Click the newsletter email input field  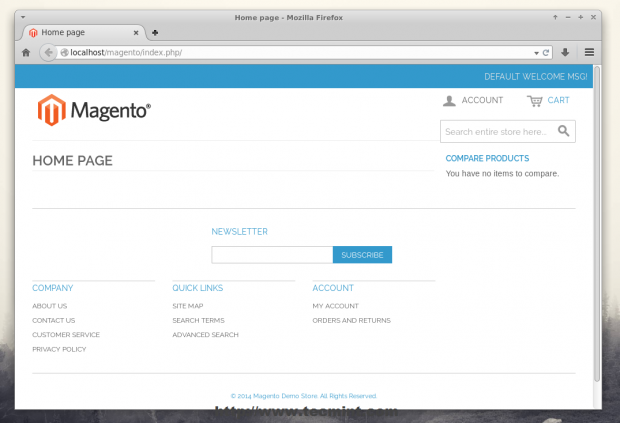(x=272, y=255)
